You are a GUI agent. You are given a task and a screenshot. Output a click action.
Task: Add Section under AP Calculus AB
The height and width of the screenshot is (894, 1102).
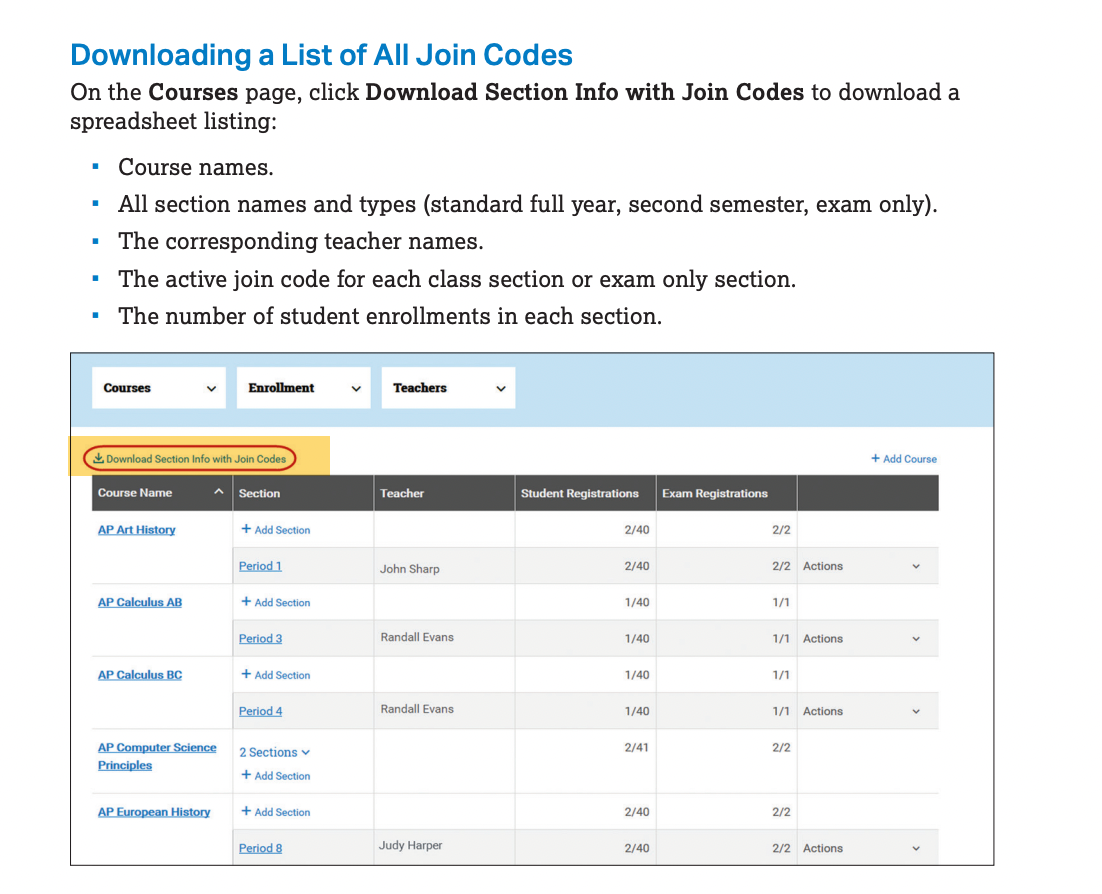click(x=276, y=603)
